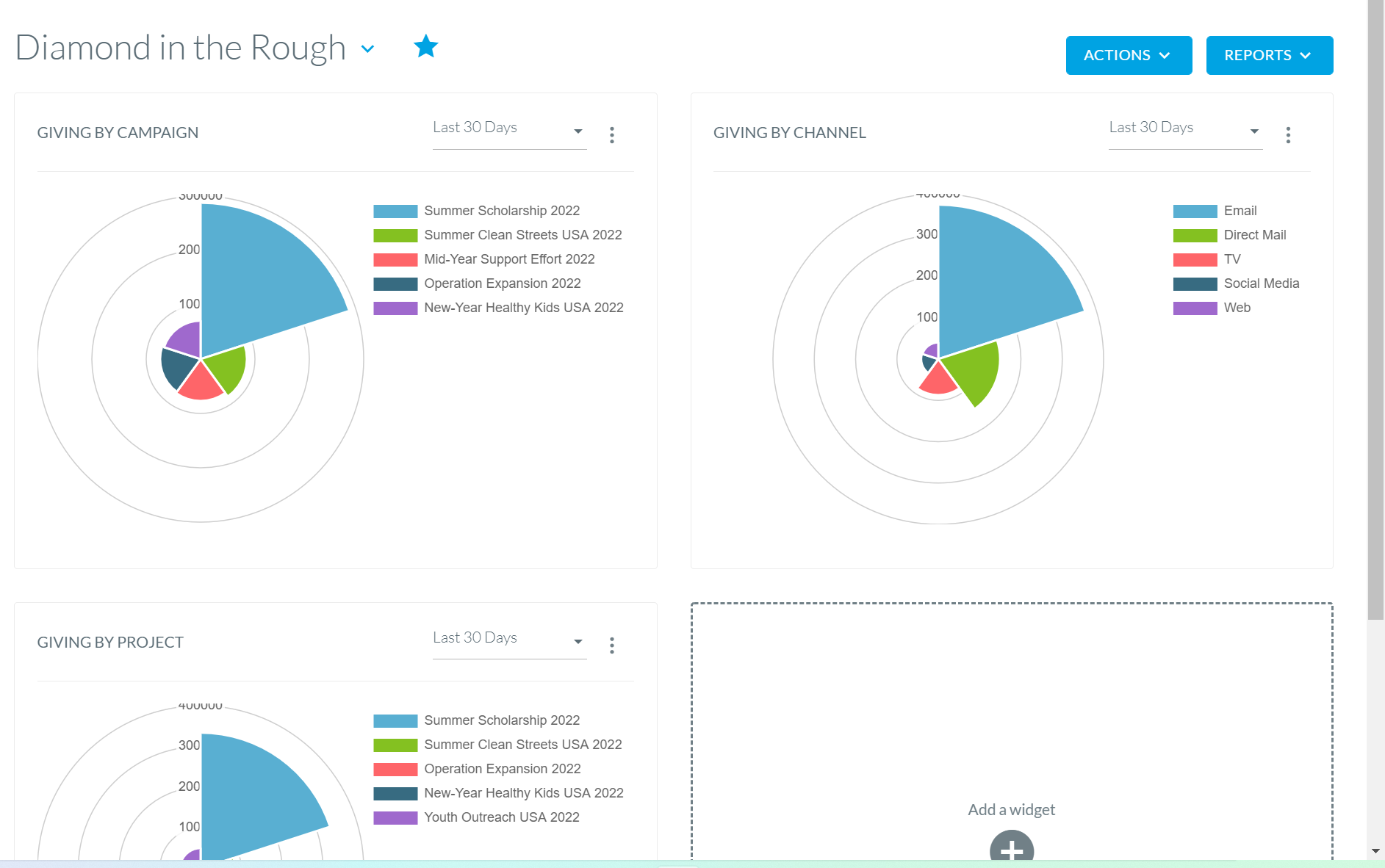Toggle the Direct Mail legend swatch
The height and width of the screenshot is (868, 1385).
coord(1195,236)
